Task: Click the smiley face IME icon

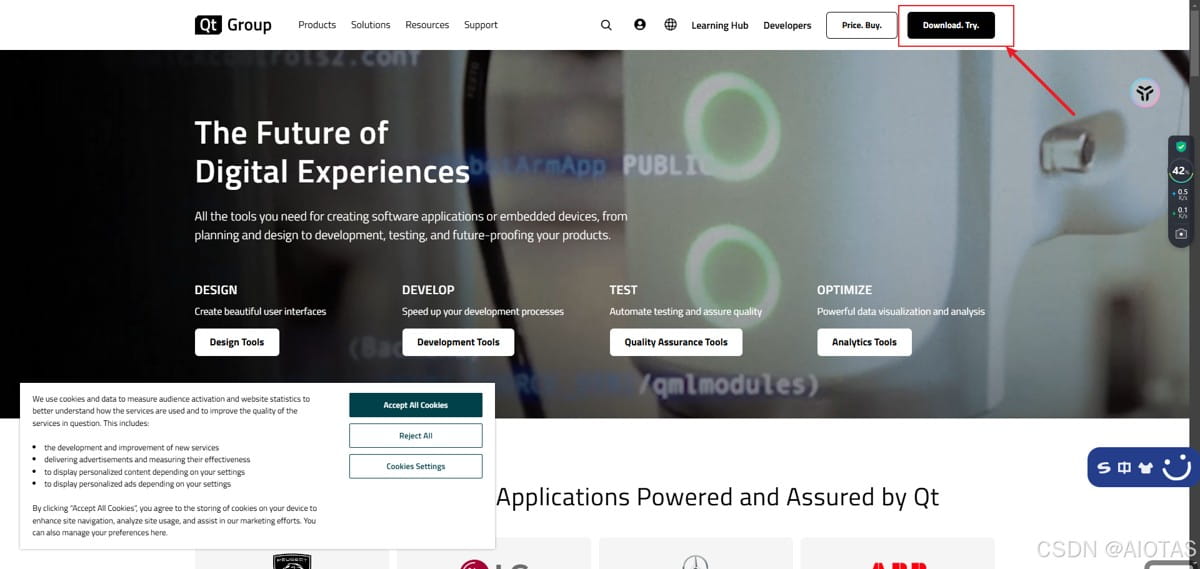Action: pyautogui.click(x=1177, y=466)
